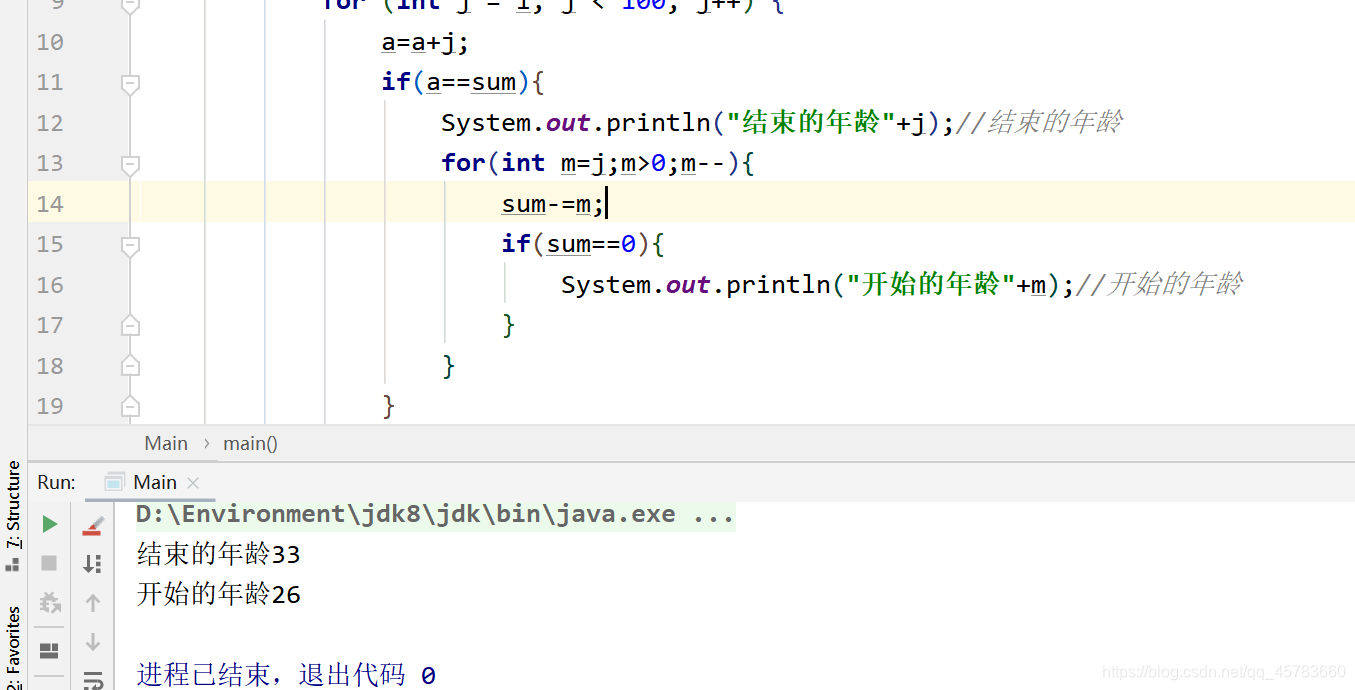The width and height of the screenshot is (1355, 690).
Task: Click the Attach Debugger bug icon
Action: point(49,603)
